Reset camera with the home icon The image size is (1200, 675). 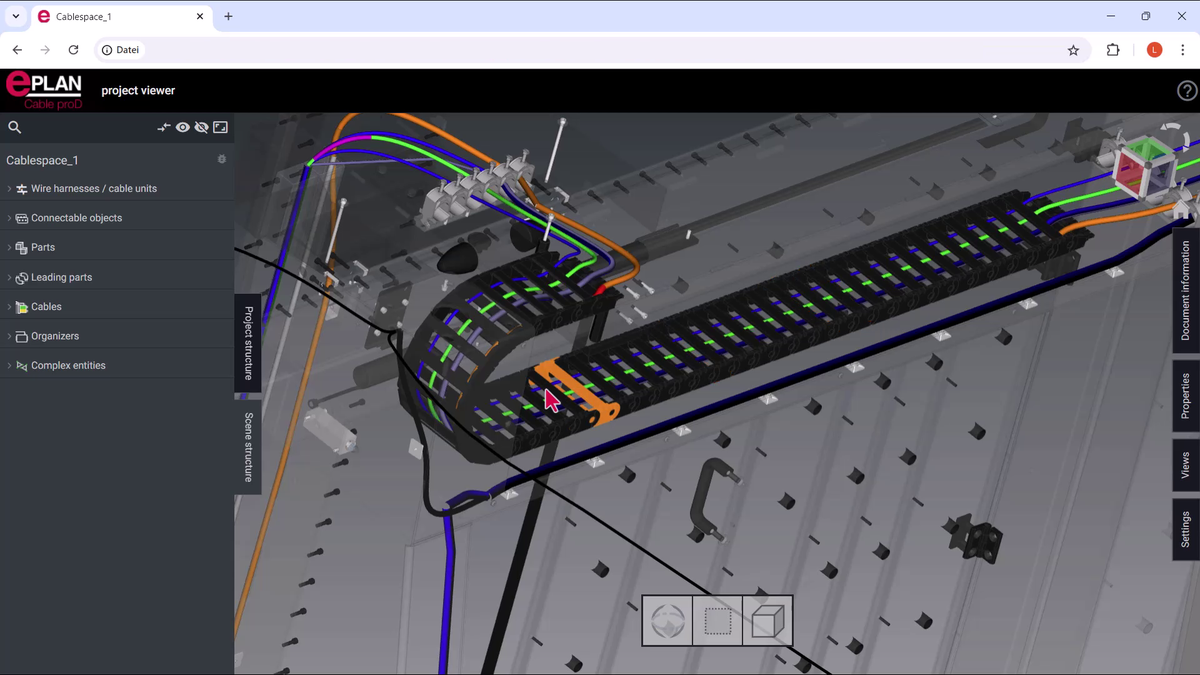tap(1182, 209)
